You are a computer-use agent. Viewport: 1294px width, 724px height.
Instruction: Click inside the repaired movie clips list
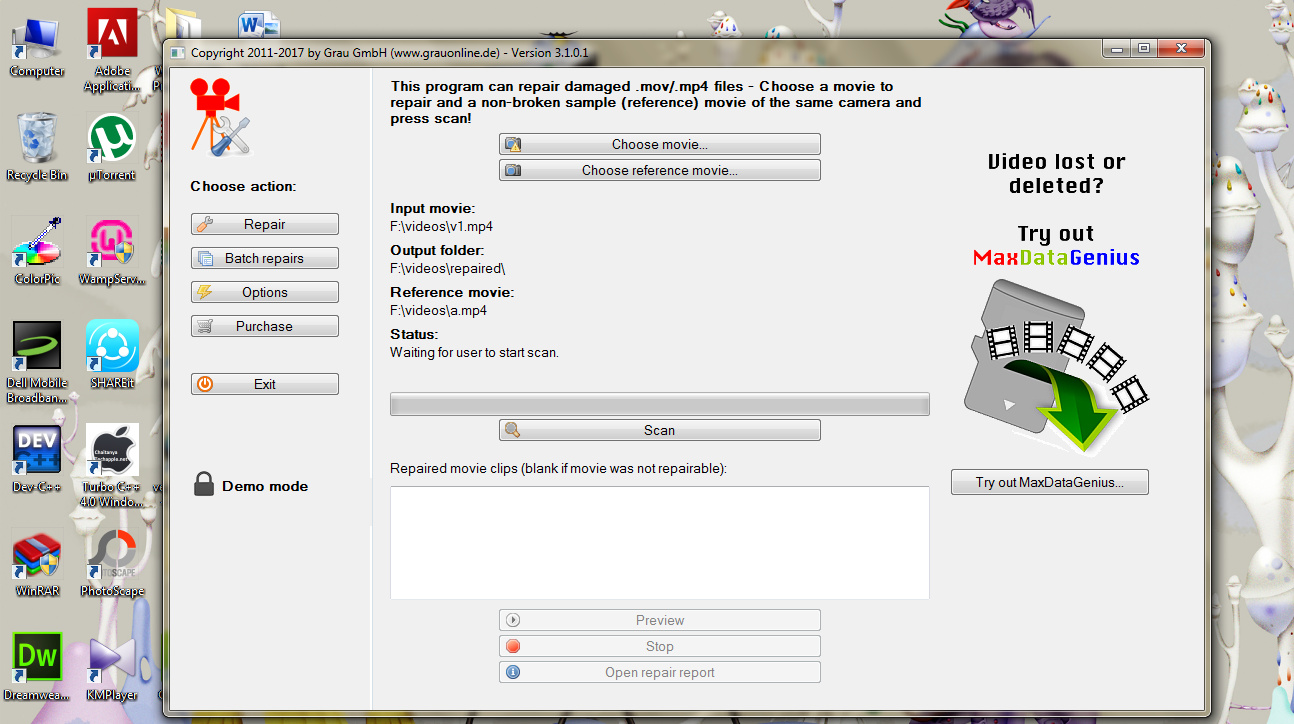(x=659, y=542)
